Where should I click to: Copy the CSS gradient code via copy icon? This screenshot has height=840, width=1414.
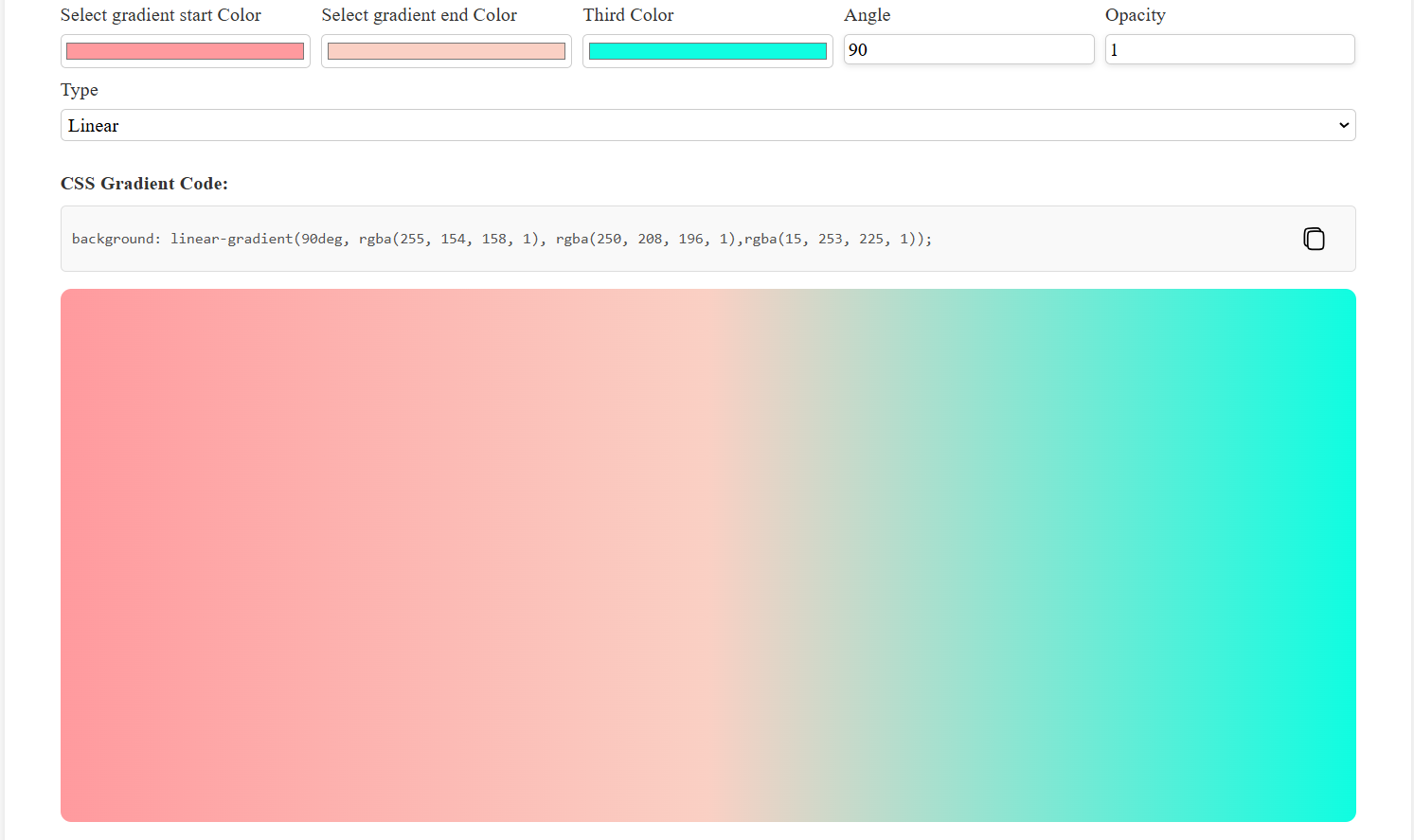point(1314,239)
